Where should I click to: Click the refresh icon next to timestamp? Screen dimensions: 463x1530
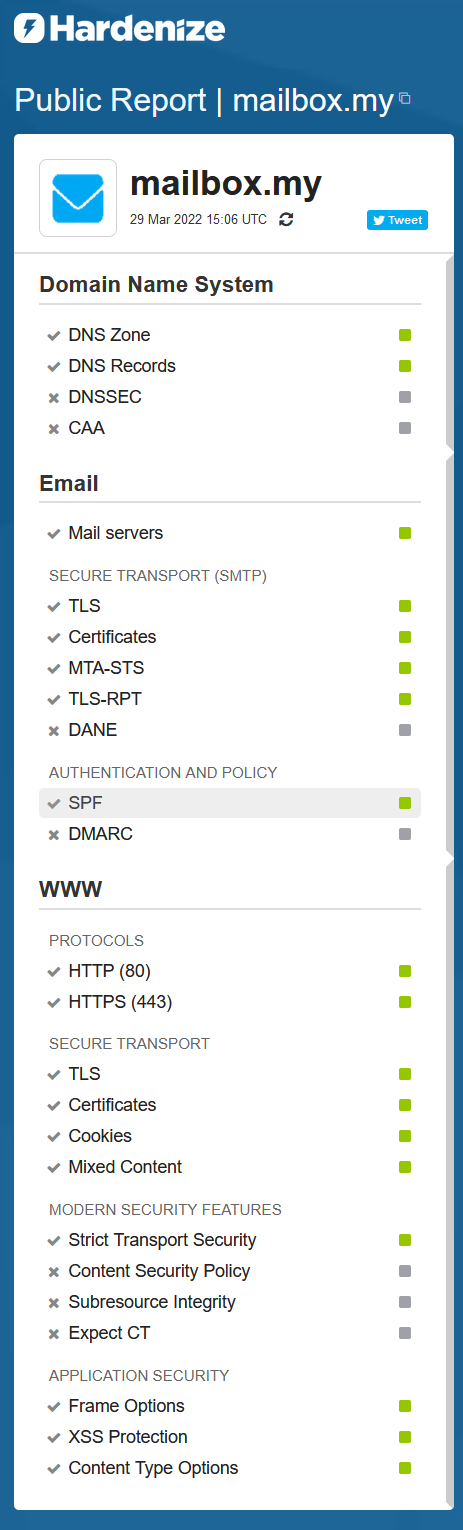(286, 219)
